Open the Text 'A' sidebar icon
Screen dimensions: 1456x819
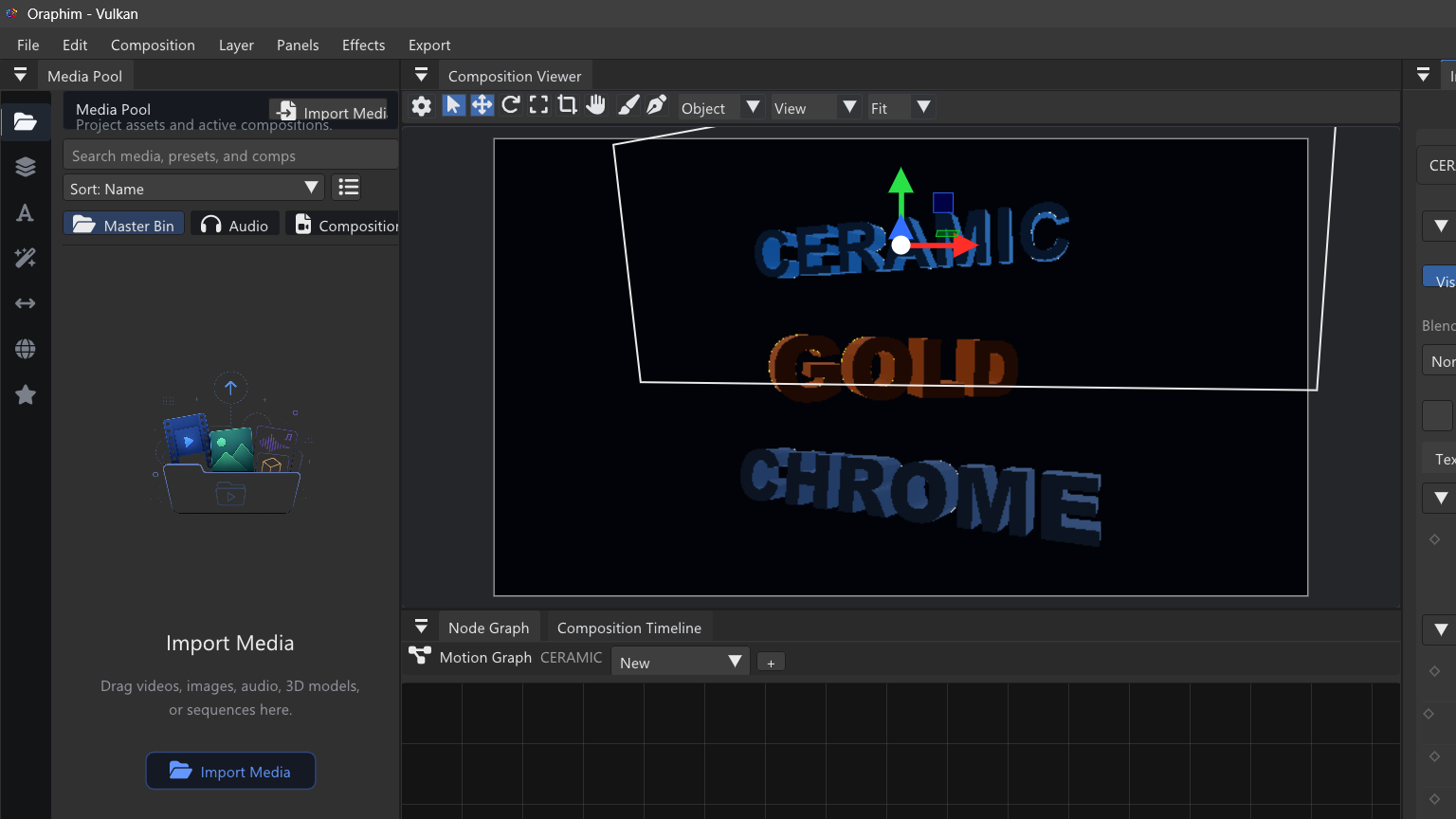[x=26, y=212]
